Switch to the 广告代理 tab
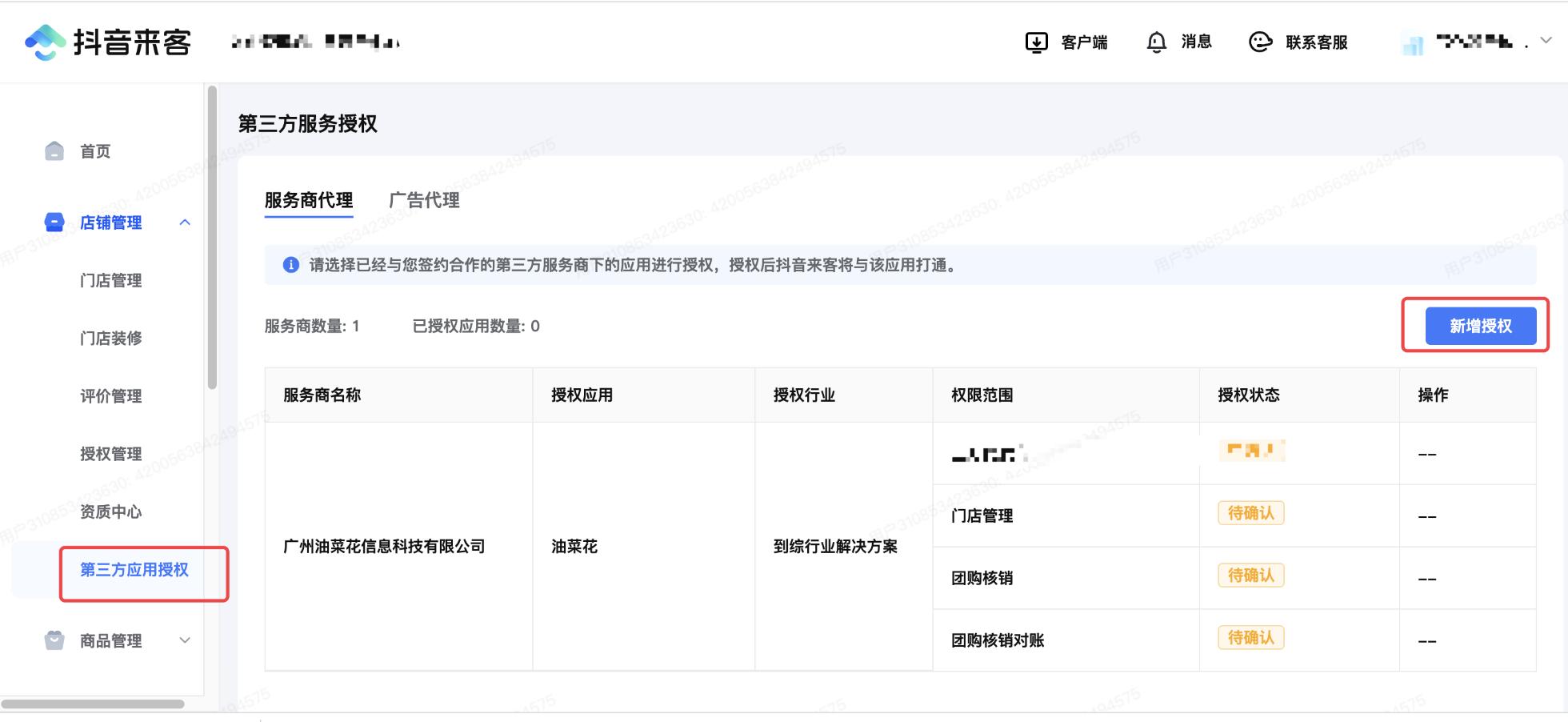 tap(424, 200)
